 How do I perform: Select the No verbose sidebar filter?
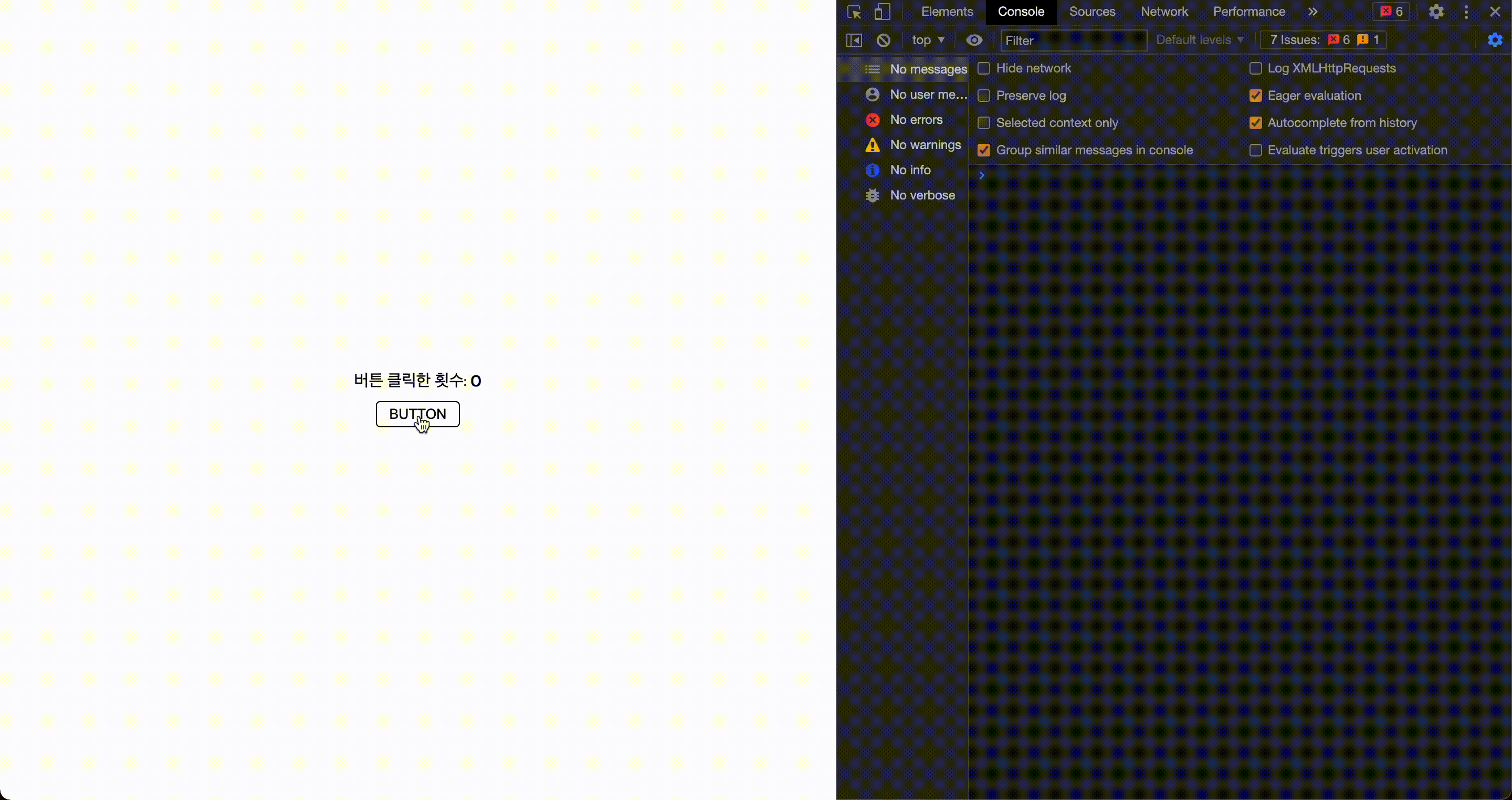(x=904, y=195)
